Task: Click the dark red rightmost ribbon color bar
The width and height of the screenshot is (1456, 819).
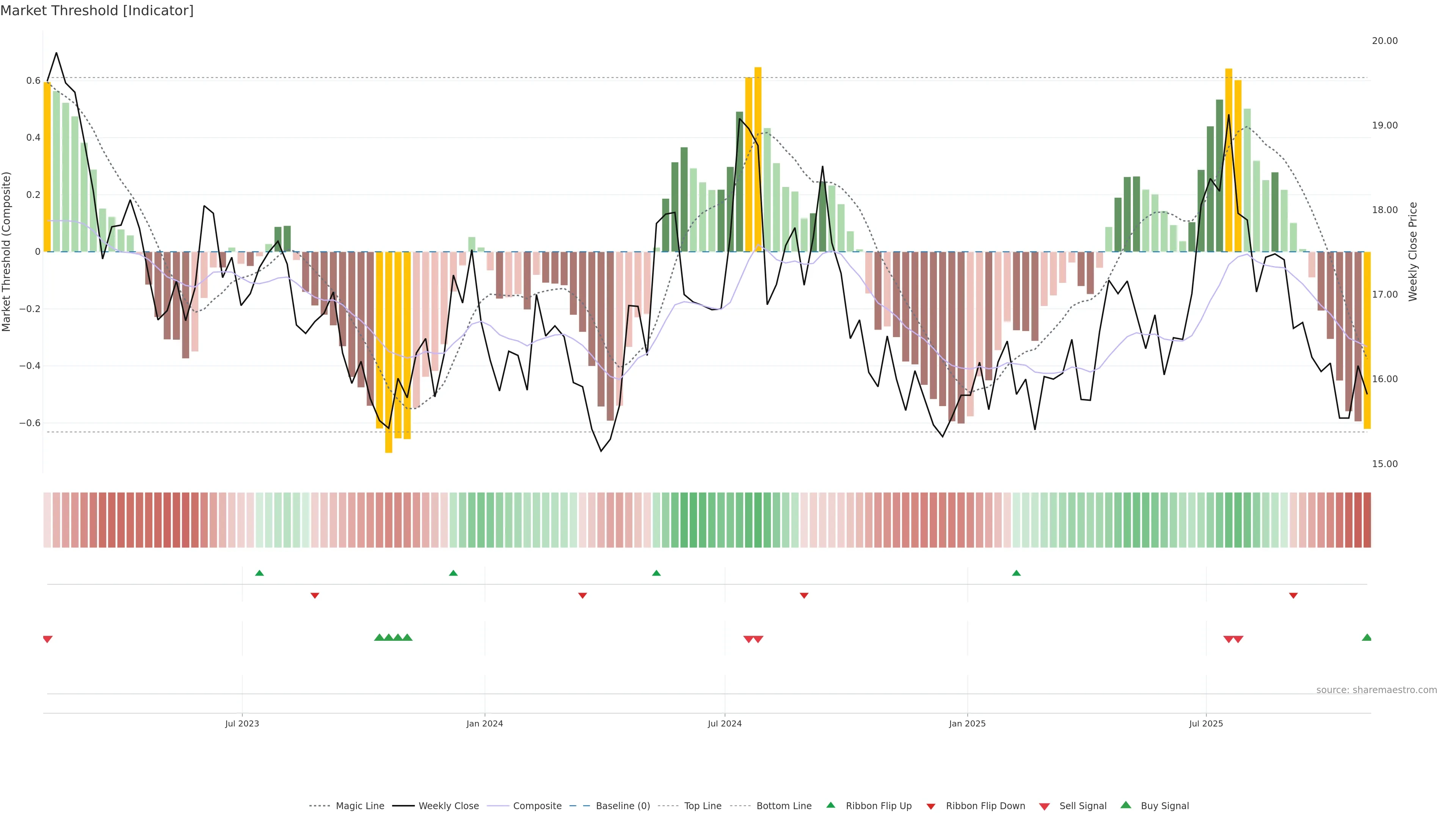Action: 1367,520
